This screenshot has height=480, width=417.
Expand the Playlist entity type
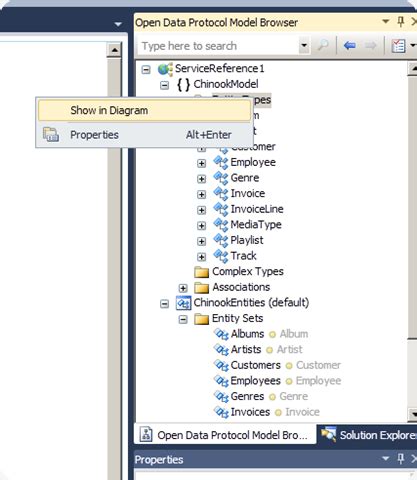coord(201,241)
